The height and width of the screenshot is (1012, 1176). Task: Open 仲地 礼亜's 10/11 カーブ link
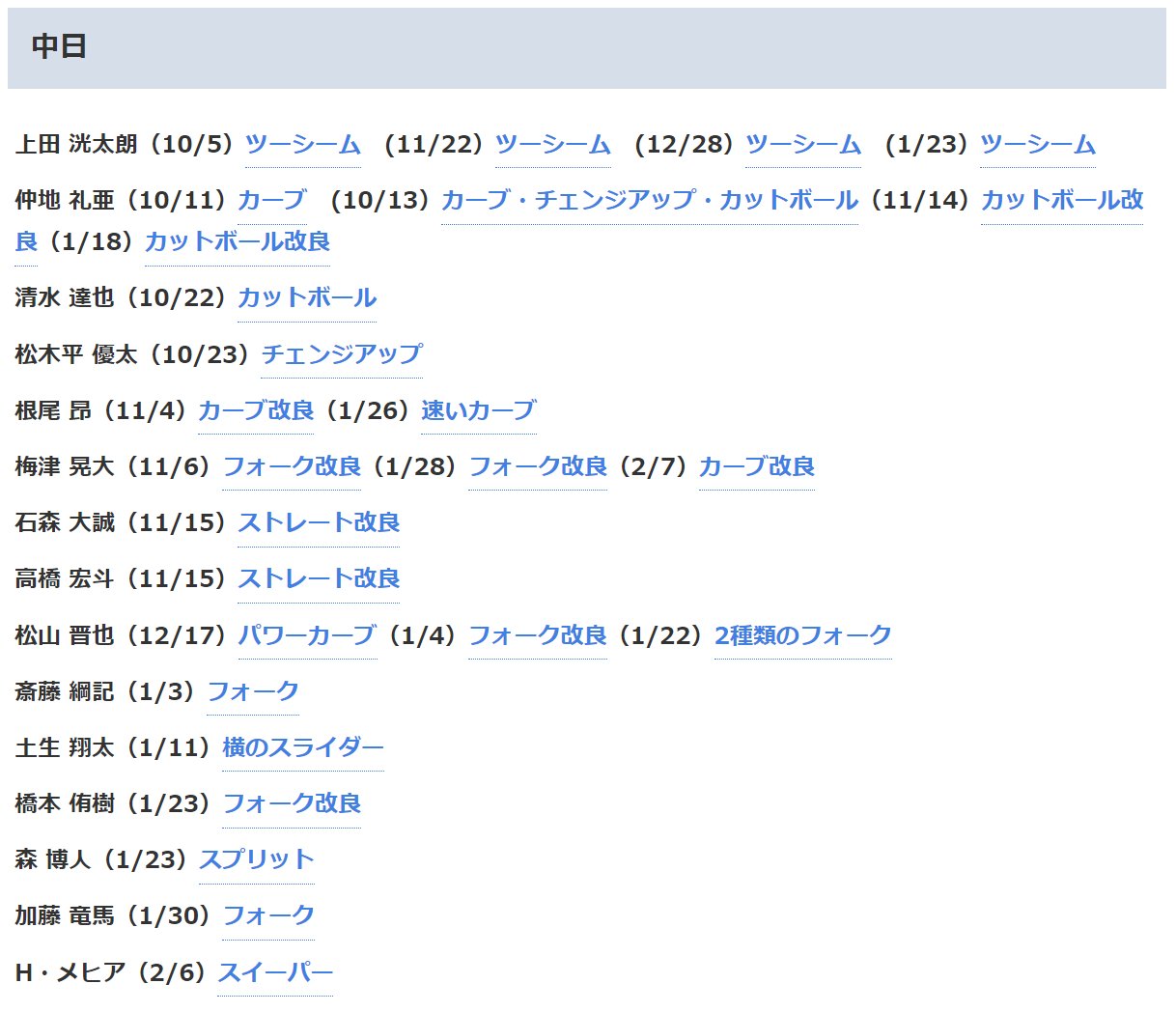coord(272,201)
